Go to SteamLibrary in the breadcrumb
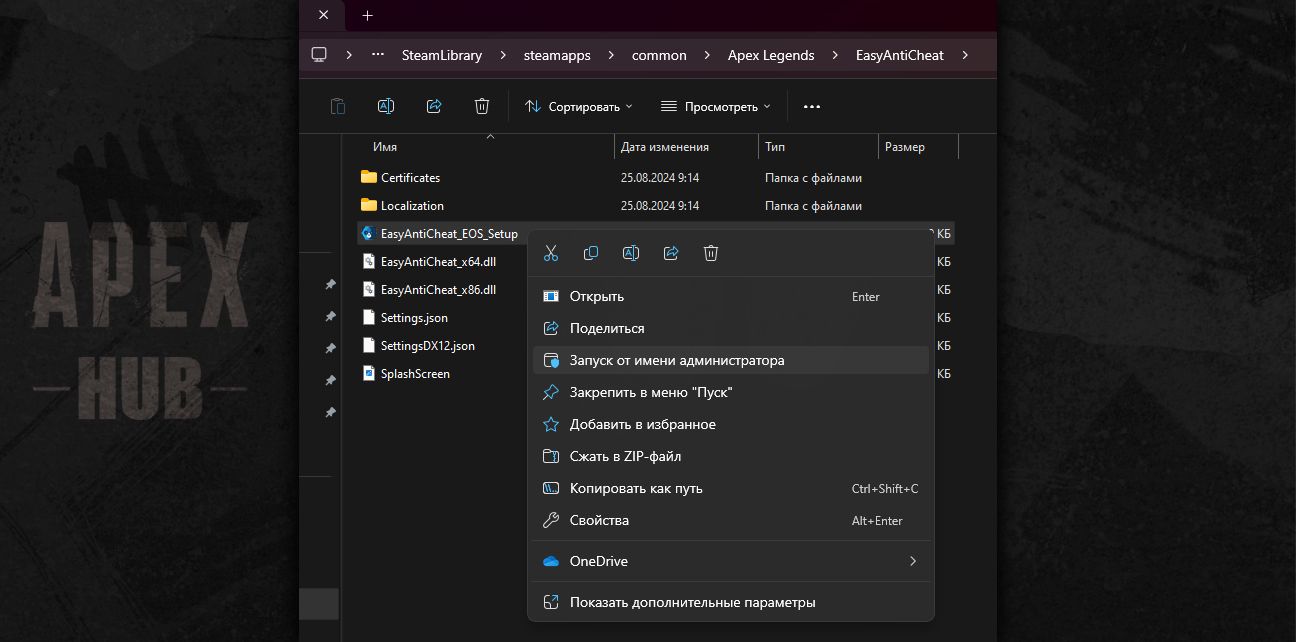Viewport: 1296px width, 642px height. [x=442, y=55]
